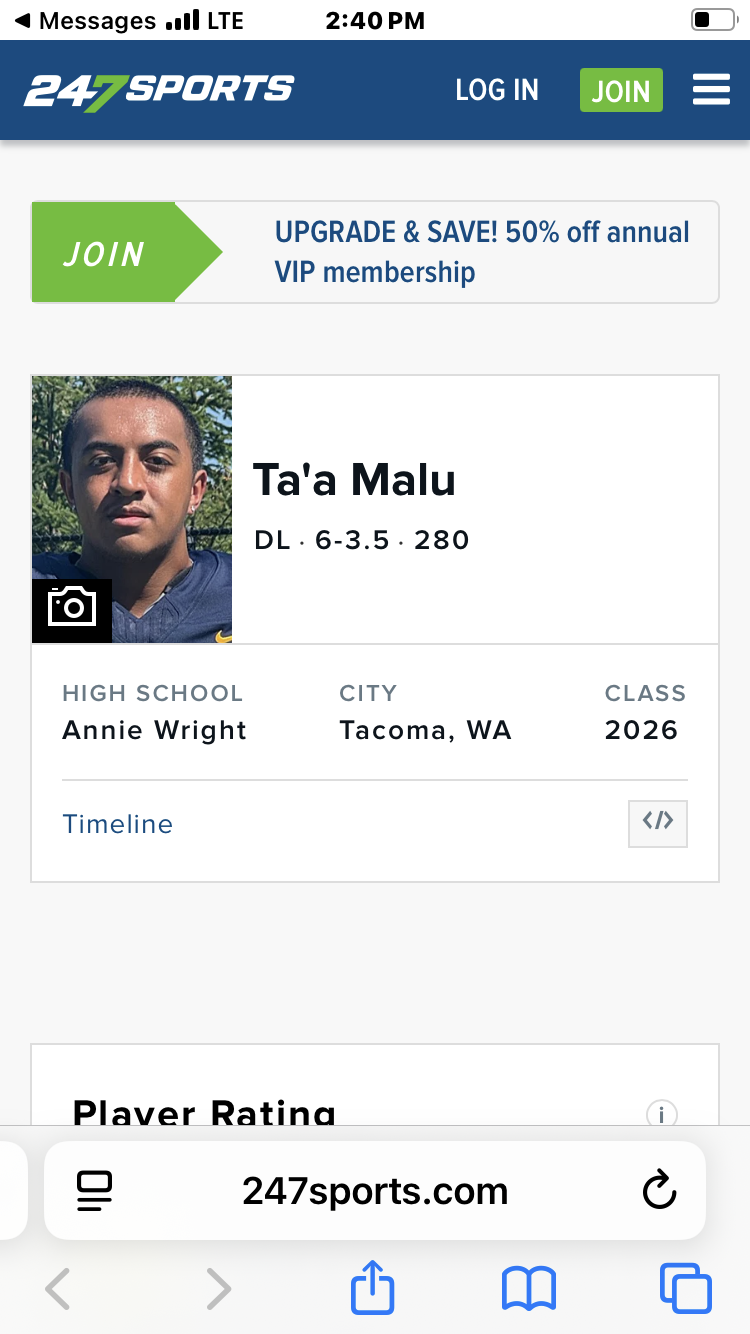Open the hamburger navigation menu
The width and height of the screenshot is (750, 1334).
click(x=711, y=90)
